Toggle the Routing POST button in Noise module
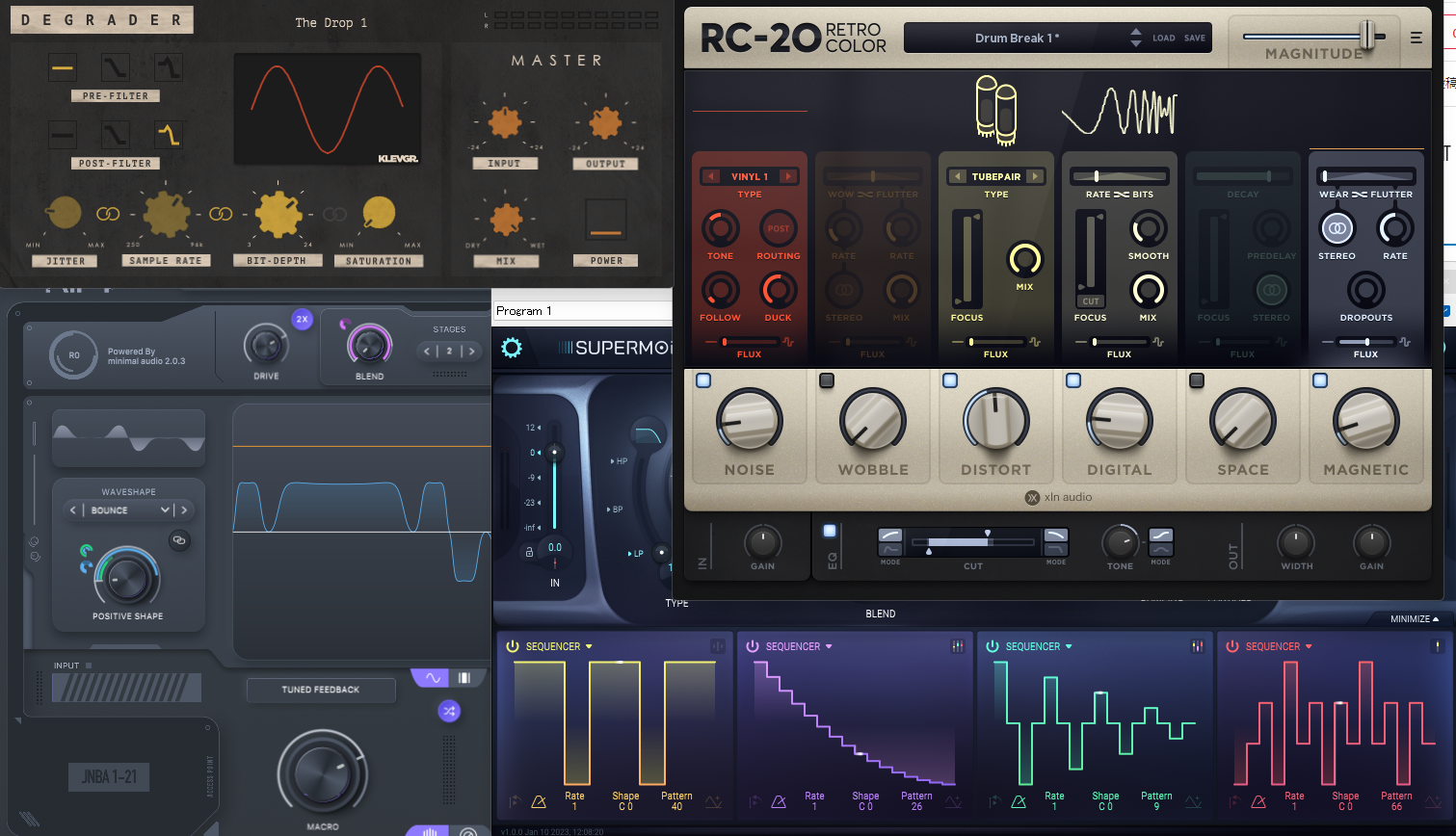Screen dimensions: 1456x836 (779, 228)
